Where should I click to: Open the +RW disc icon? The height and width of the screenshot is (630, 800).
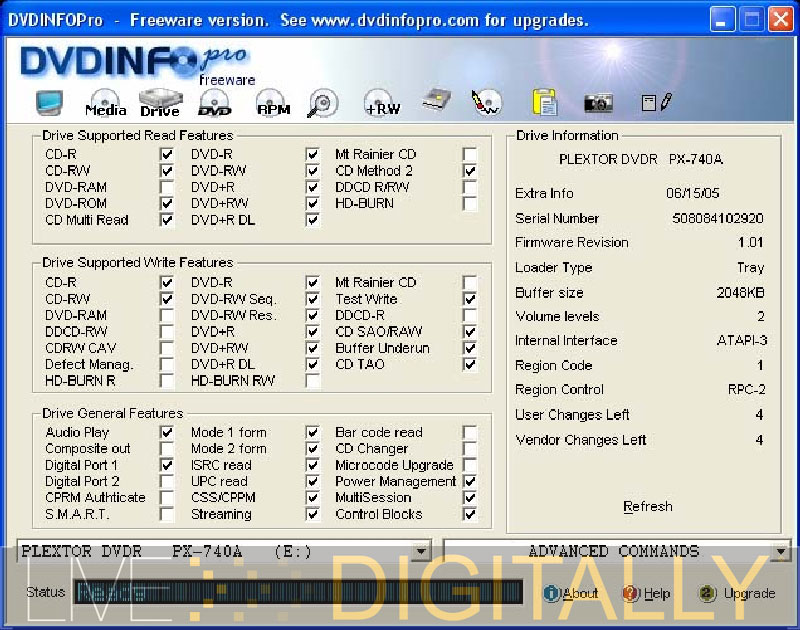tap(382, 103)
